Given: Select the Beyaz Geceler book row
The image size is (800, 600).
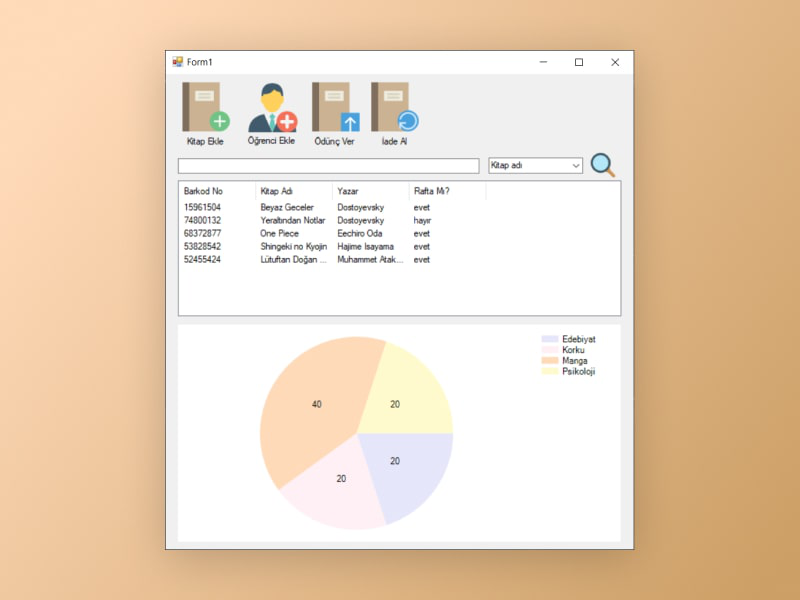Looking at the screenshot, I should tap(287, 207).
